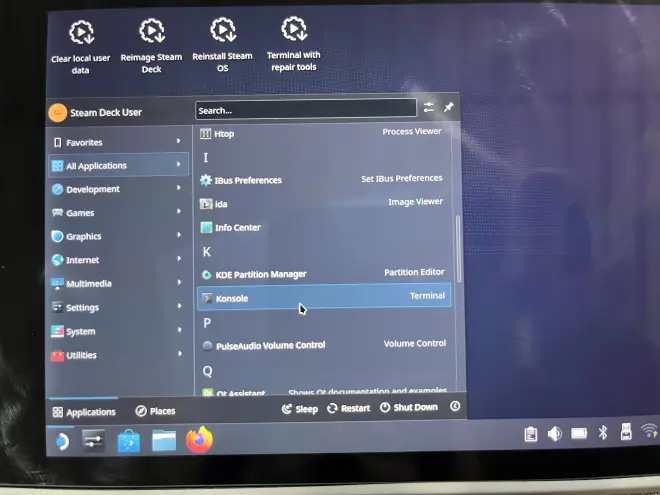Switch to the Applications tab
The image size is (660, 495).
84,412
